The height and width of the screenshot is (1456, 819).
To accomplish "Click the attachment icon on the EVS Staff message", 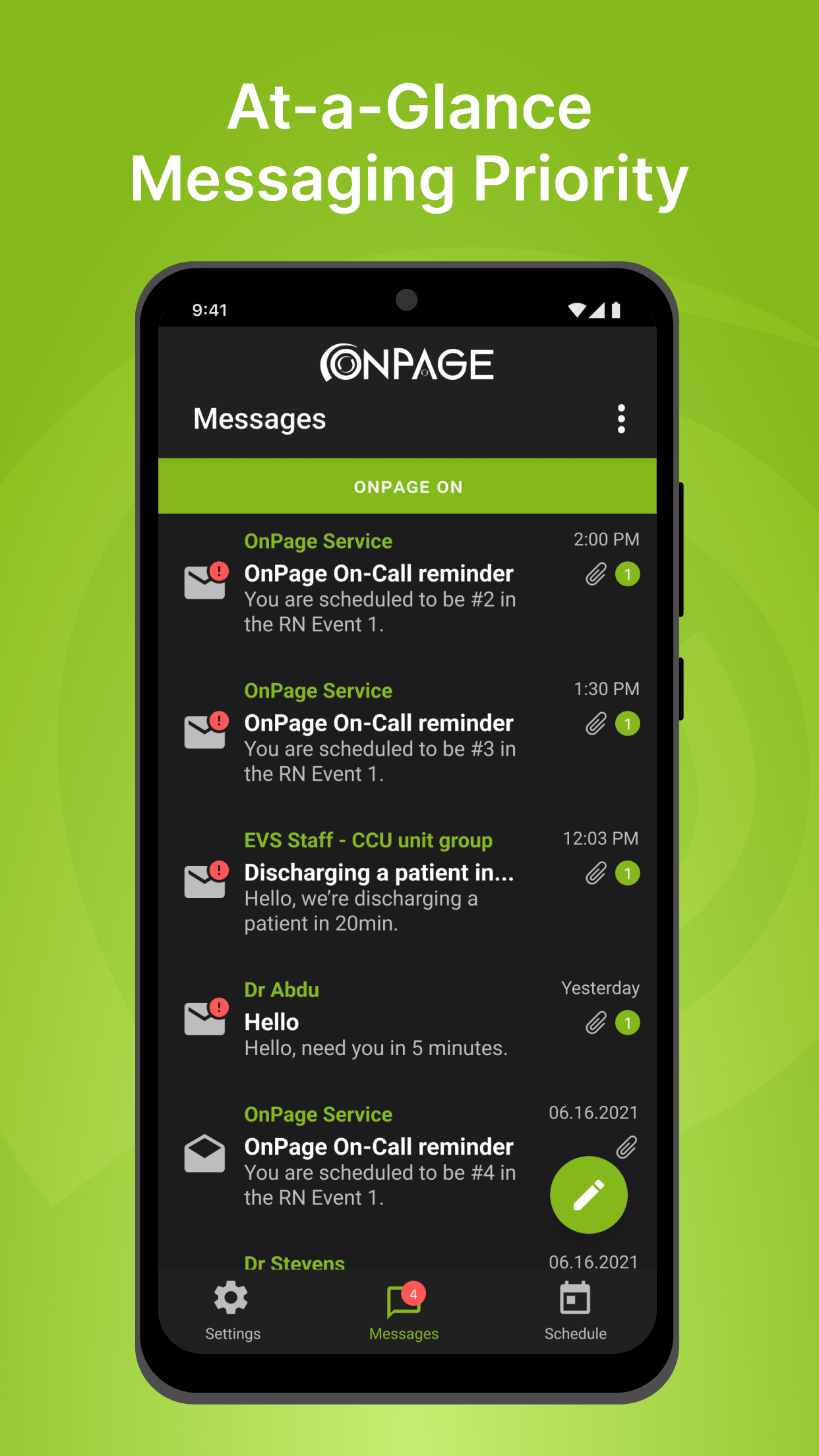I will pos(595,874).
